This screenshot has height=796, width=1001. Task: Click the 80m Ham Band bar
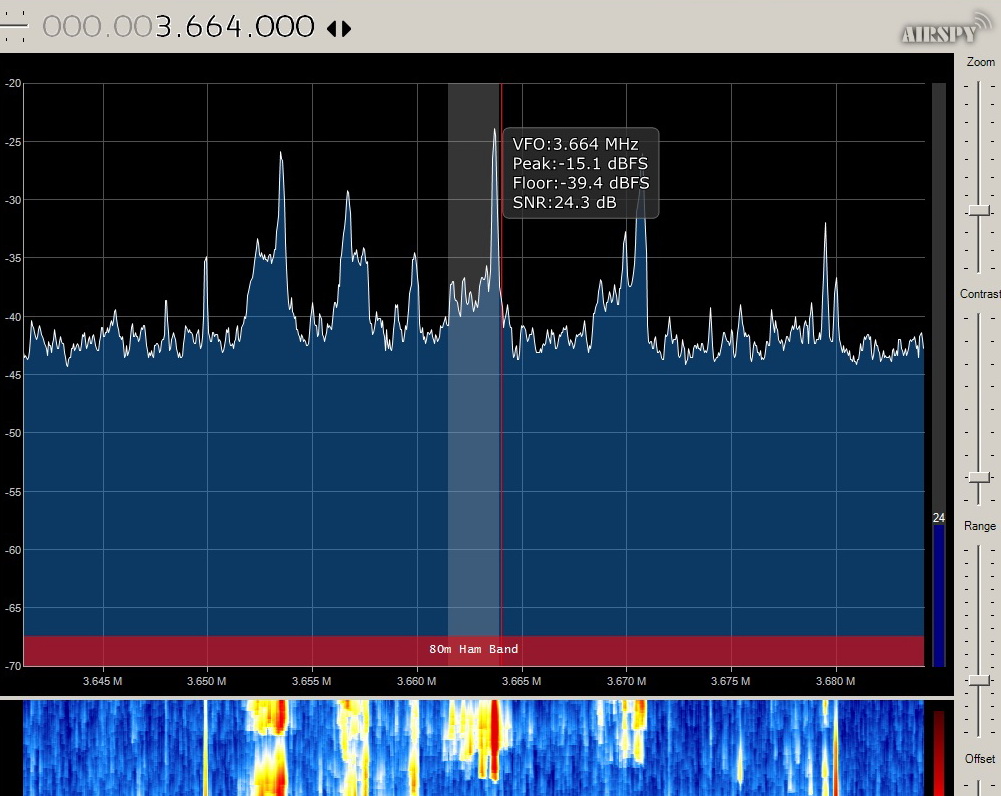pyautogui.click(x=473, y=650)
